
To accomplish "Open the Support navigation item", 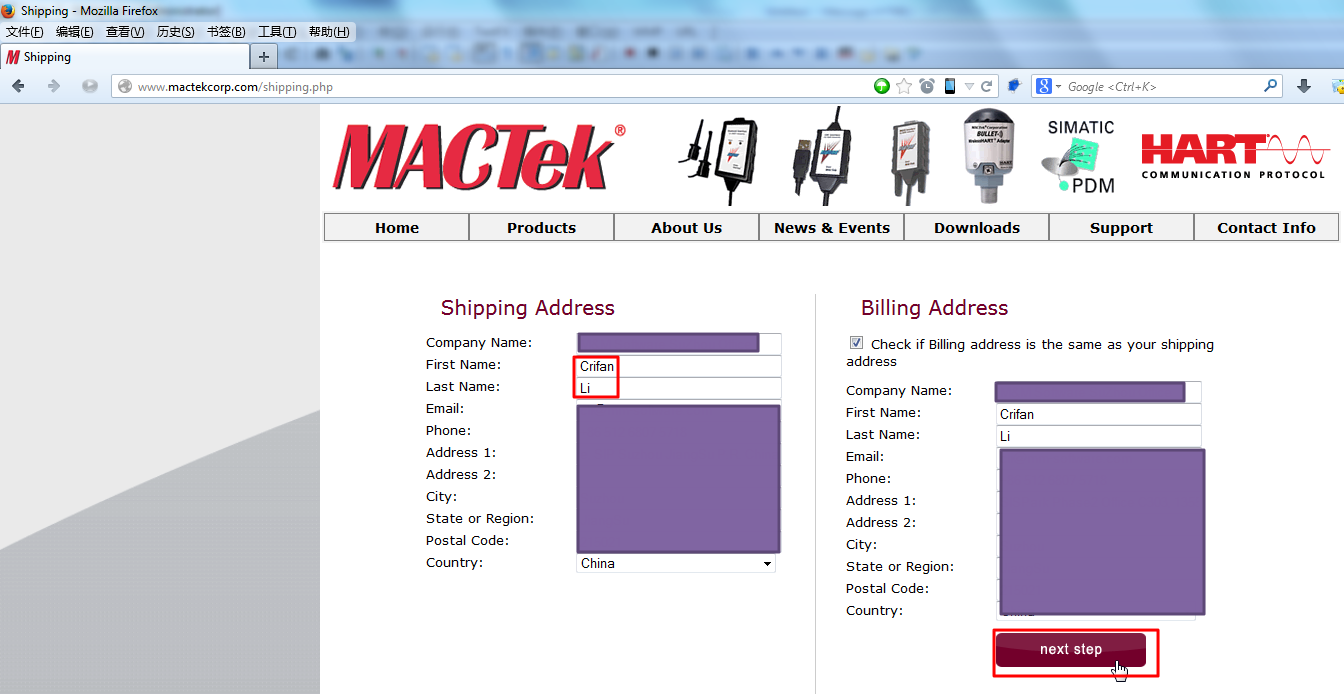I will 1121,227.
